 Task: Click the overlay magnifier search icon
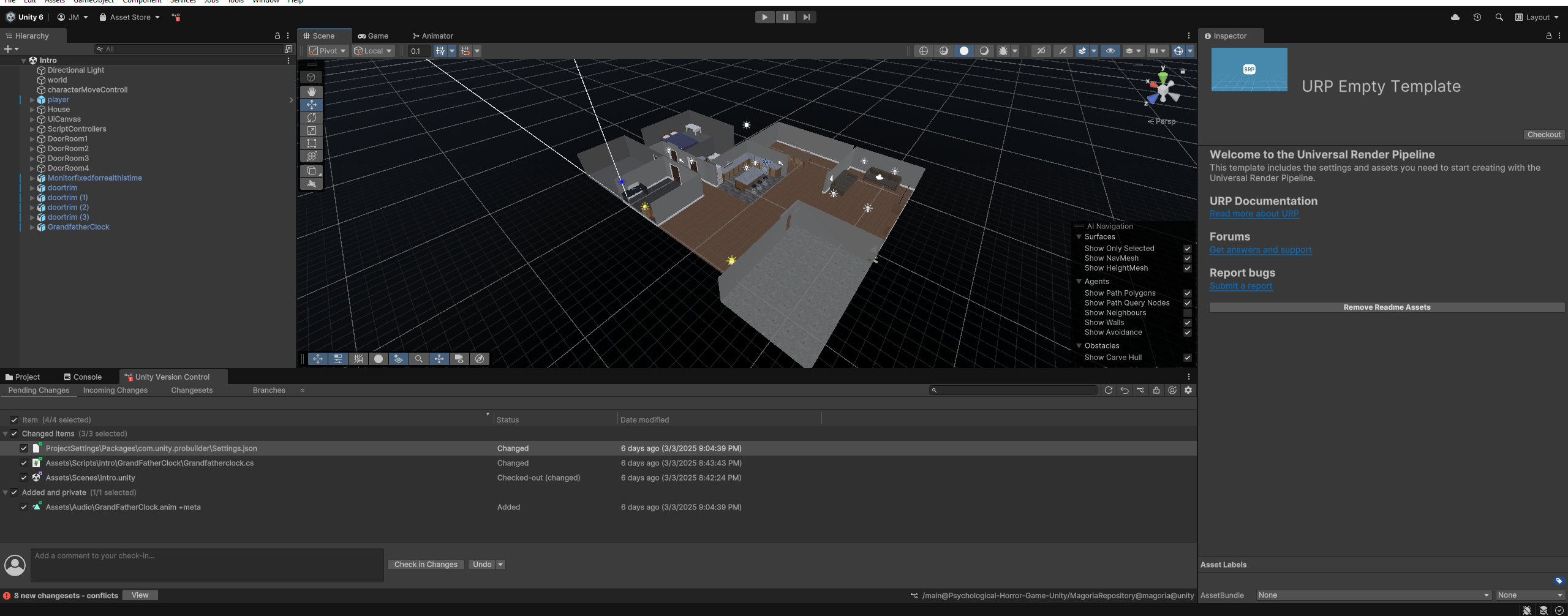pos(418,359)
